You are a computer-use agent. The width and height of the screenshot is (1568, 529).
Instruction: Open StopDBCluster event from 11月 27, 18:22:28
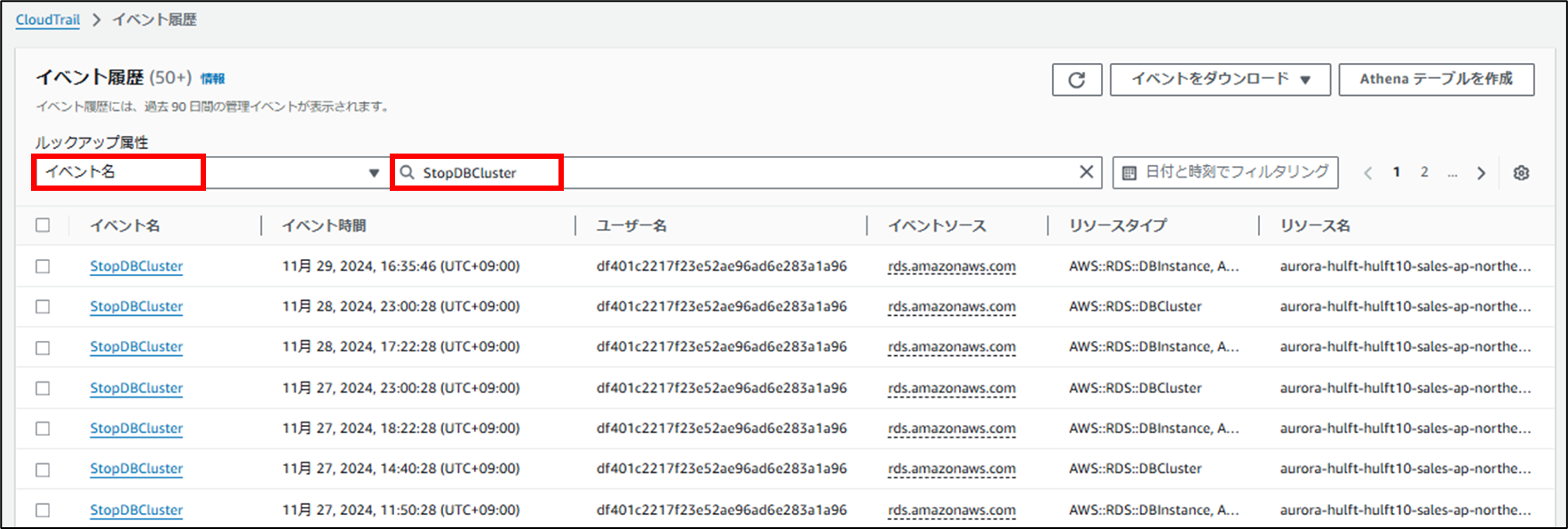click(136, 428)
